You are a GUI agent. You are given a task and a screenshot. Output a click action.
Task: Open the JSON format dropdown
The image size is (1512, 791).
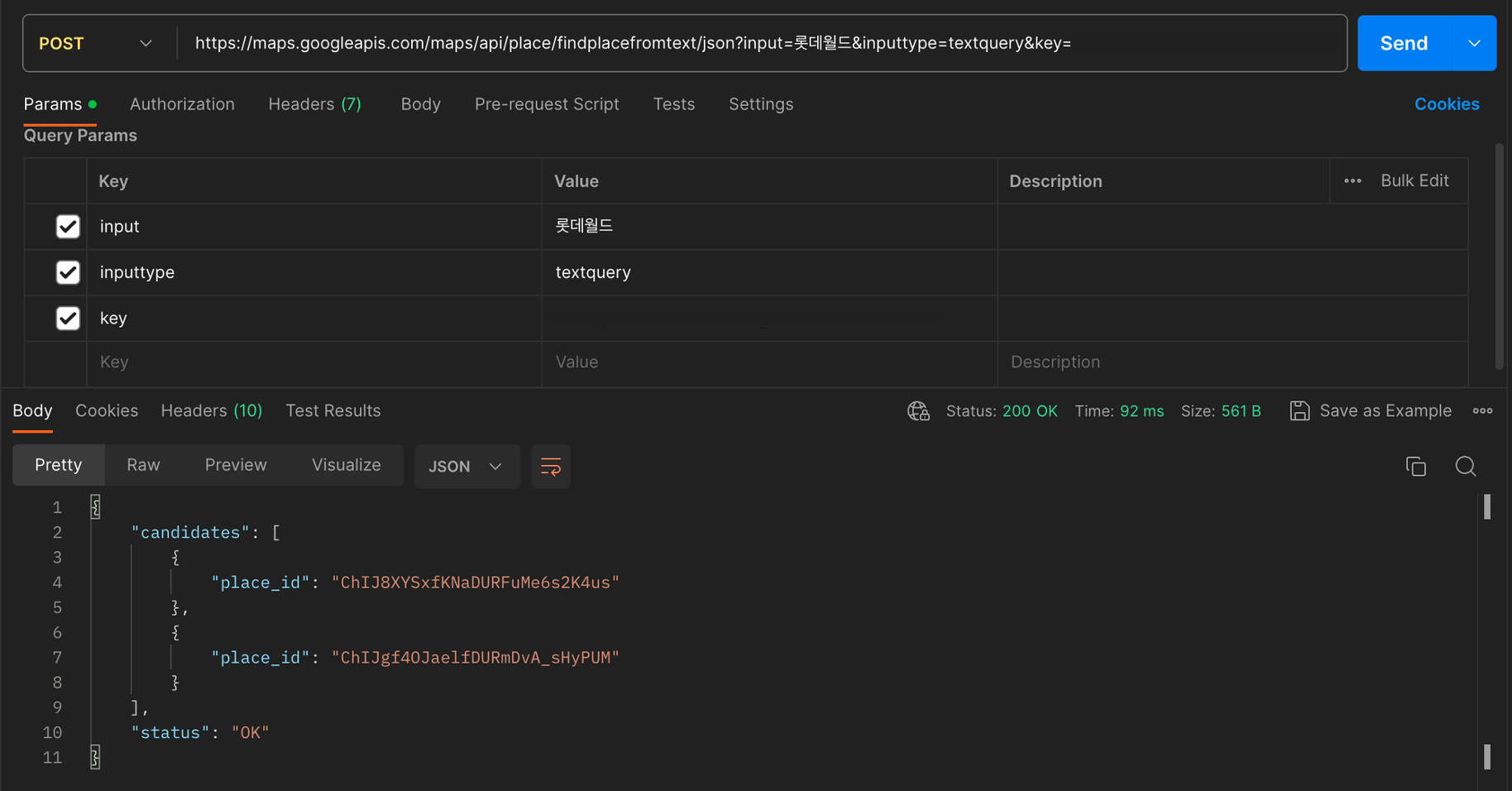[x=467, y=467]
